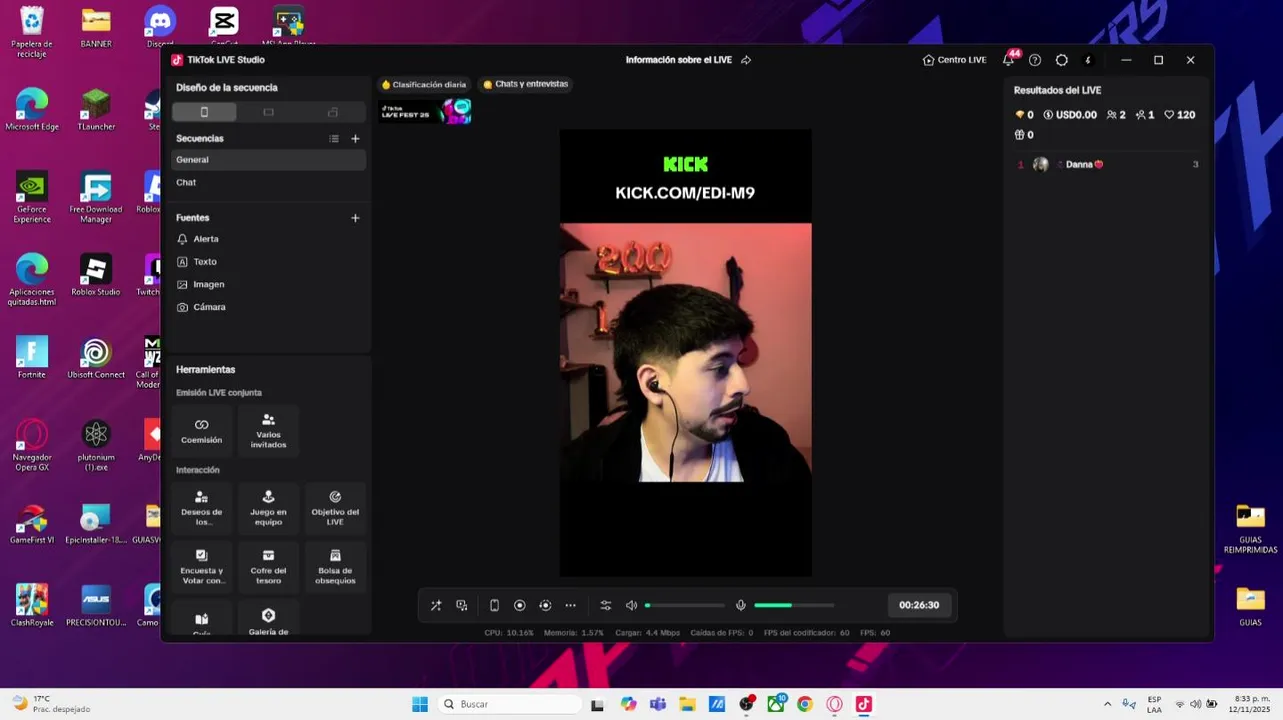
Task: Open the help question-mark icon
Action: point(1035,60)
